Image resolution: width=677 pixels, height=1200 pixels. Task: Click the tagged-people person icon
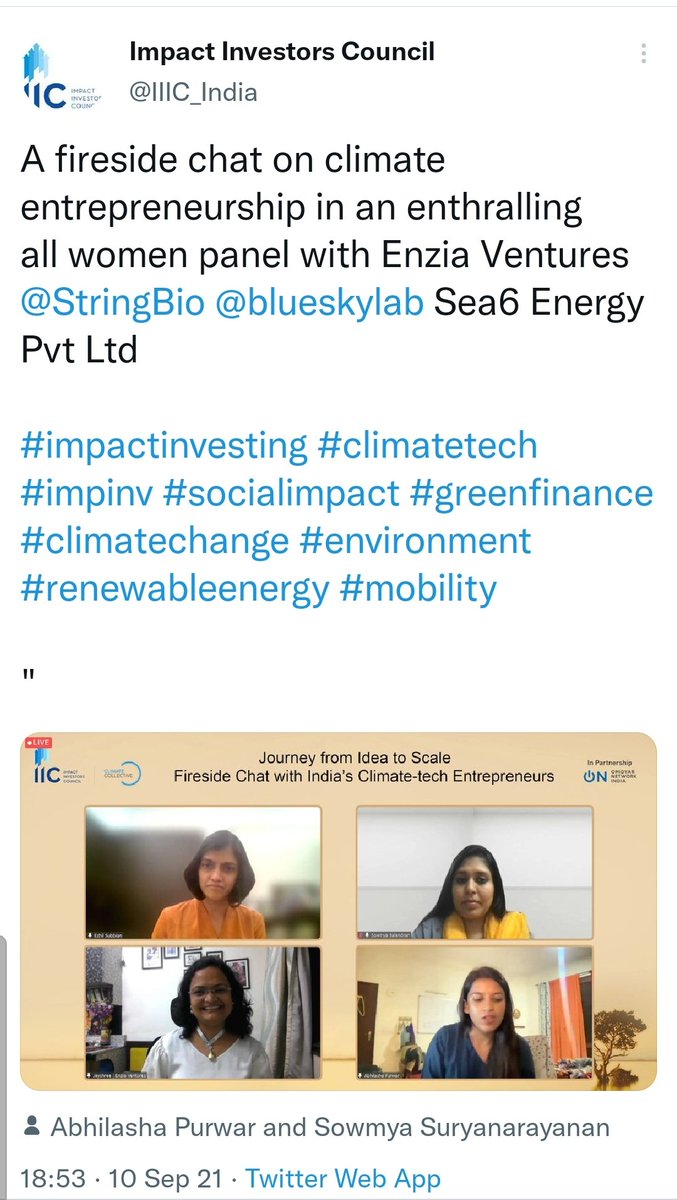coord(32,1128)
